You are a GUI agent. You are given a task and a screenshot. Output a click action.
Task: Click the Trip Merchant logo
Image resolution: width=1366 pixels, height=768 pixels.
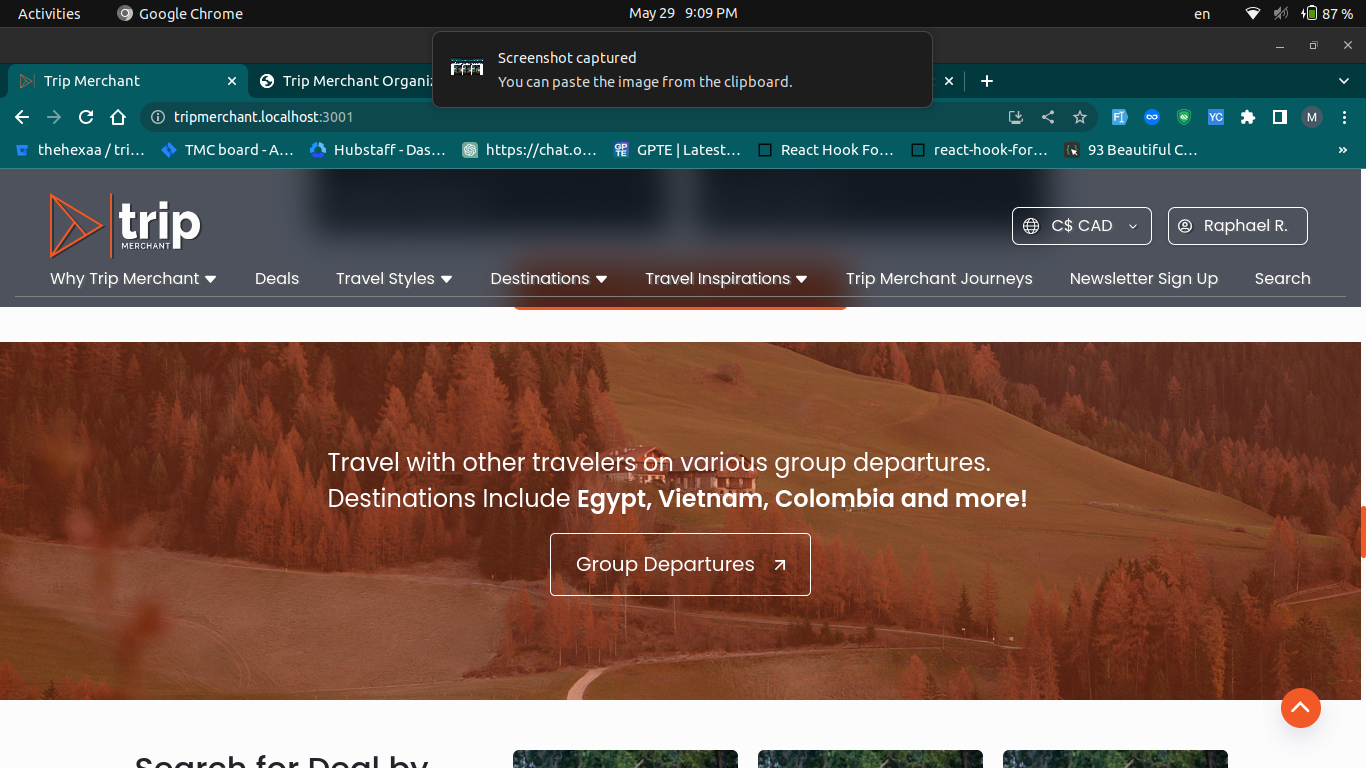tap(125, 225)
